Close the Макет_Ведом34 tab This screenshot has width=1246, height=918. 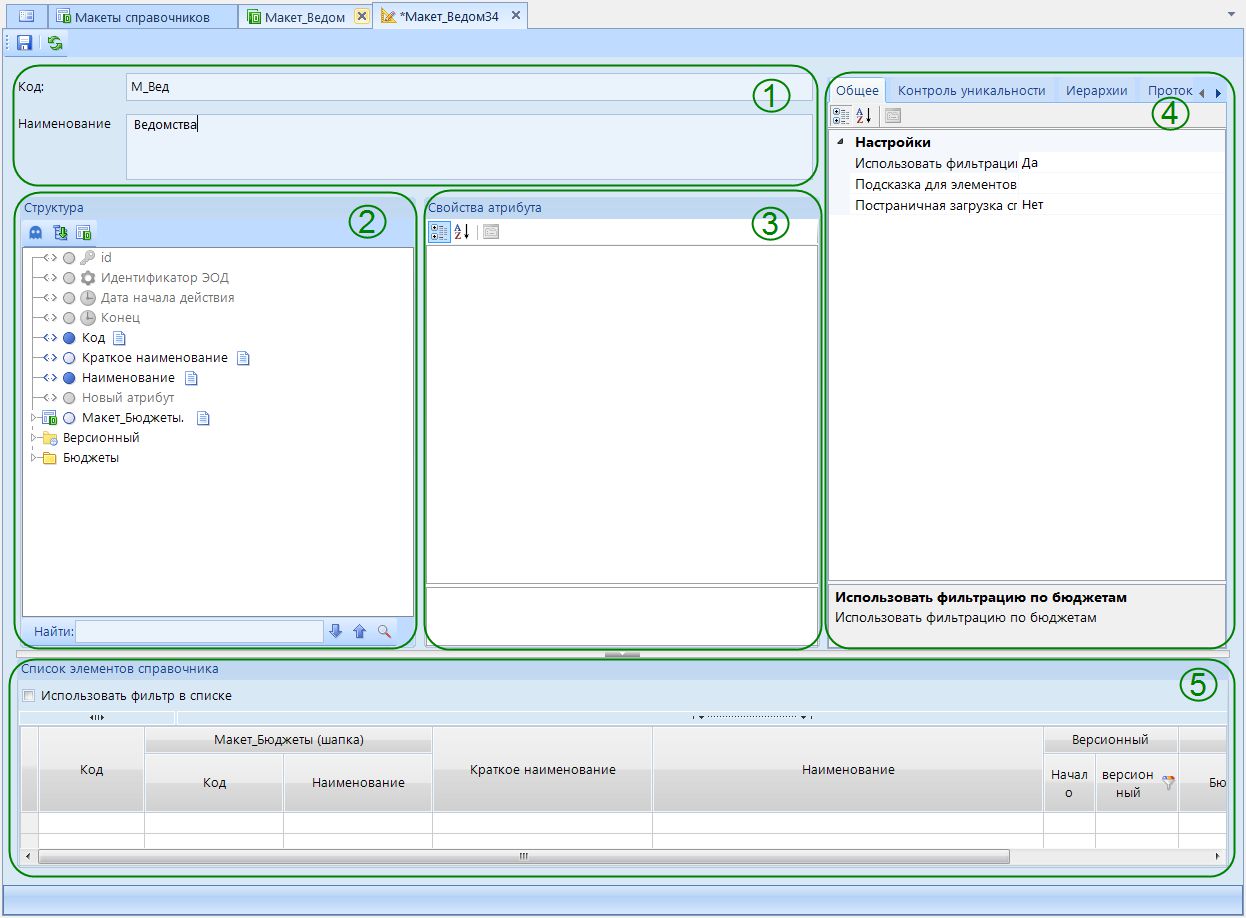coord(515,16)
